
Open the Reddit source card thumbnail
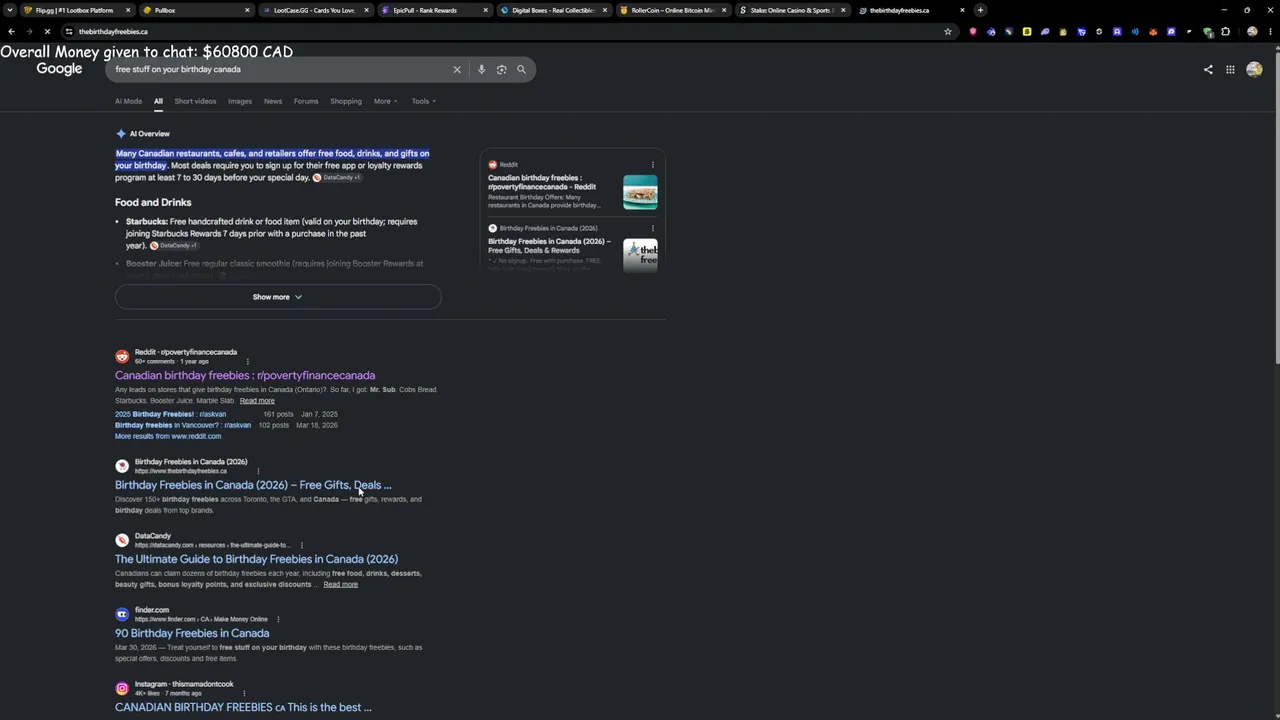(640, 192)
